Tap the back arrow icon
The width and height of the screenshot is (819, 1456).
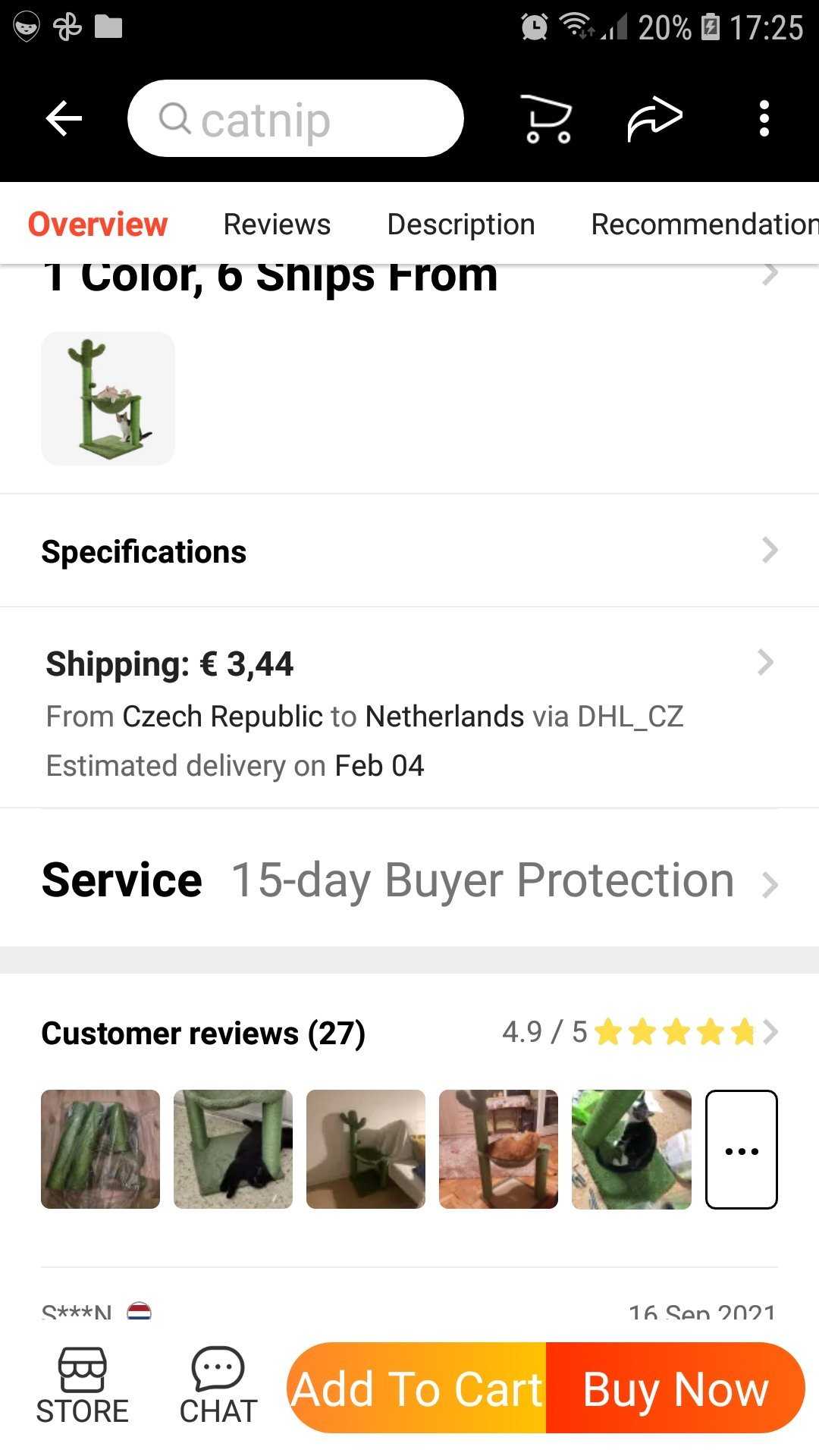(x=64, y=119)
